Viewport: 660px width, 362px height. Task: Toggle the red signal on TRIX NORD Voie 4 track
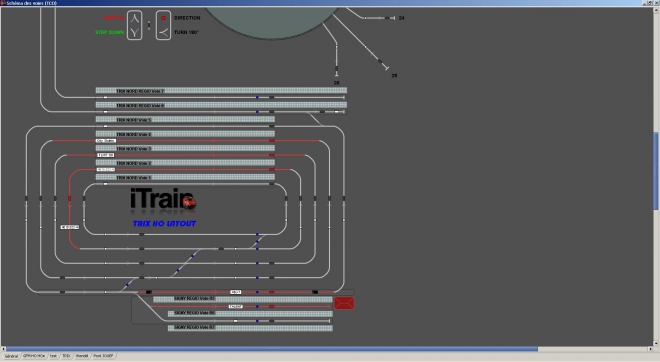(x=271, y=141)
